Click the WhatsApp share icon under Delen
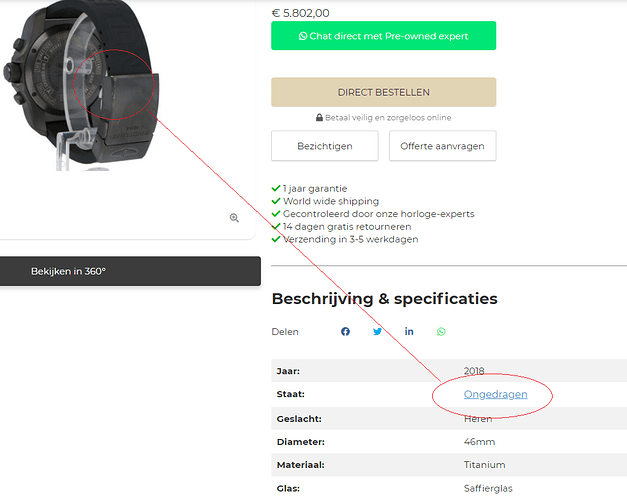 [441, 331]
